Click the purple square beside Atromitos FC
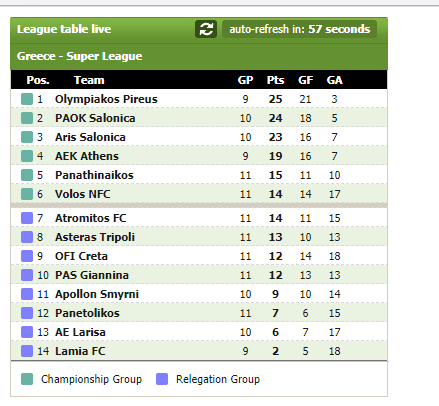This screenshot has height=406, width=439. tap(27, 218)
